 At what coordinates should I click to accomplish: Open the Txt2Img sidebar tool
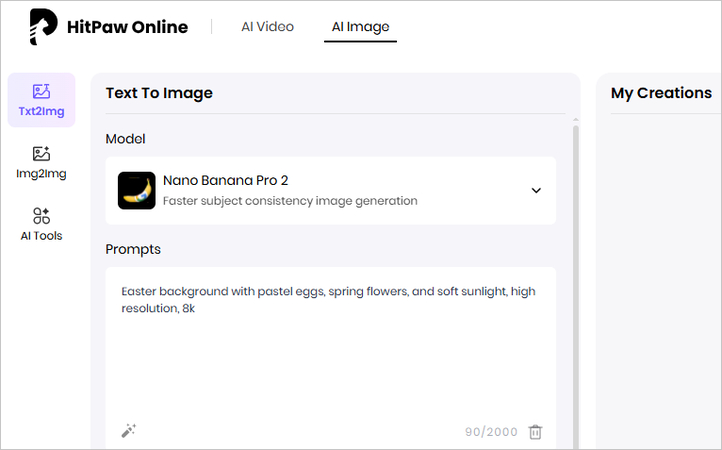tap(41, 100)
